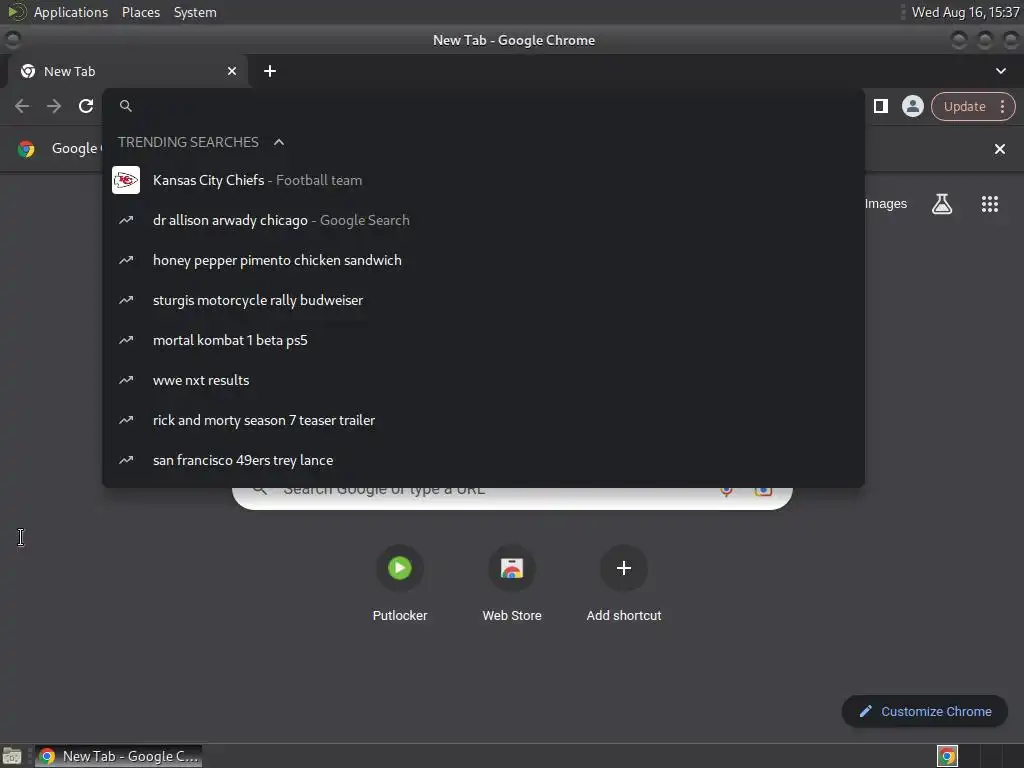Open the side panel icon
The image size is (1024, 768).
(881, 106)
